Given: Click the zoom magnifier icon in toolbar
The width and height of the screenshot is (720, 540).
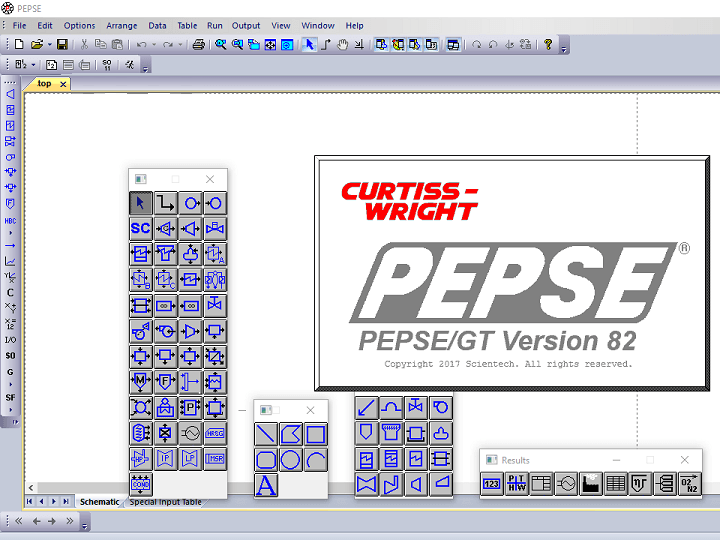Looking at the screenshot, I should coord(221,45).
